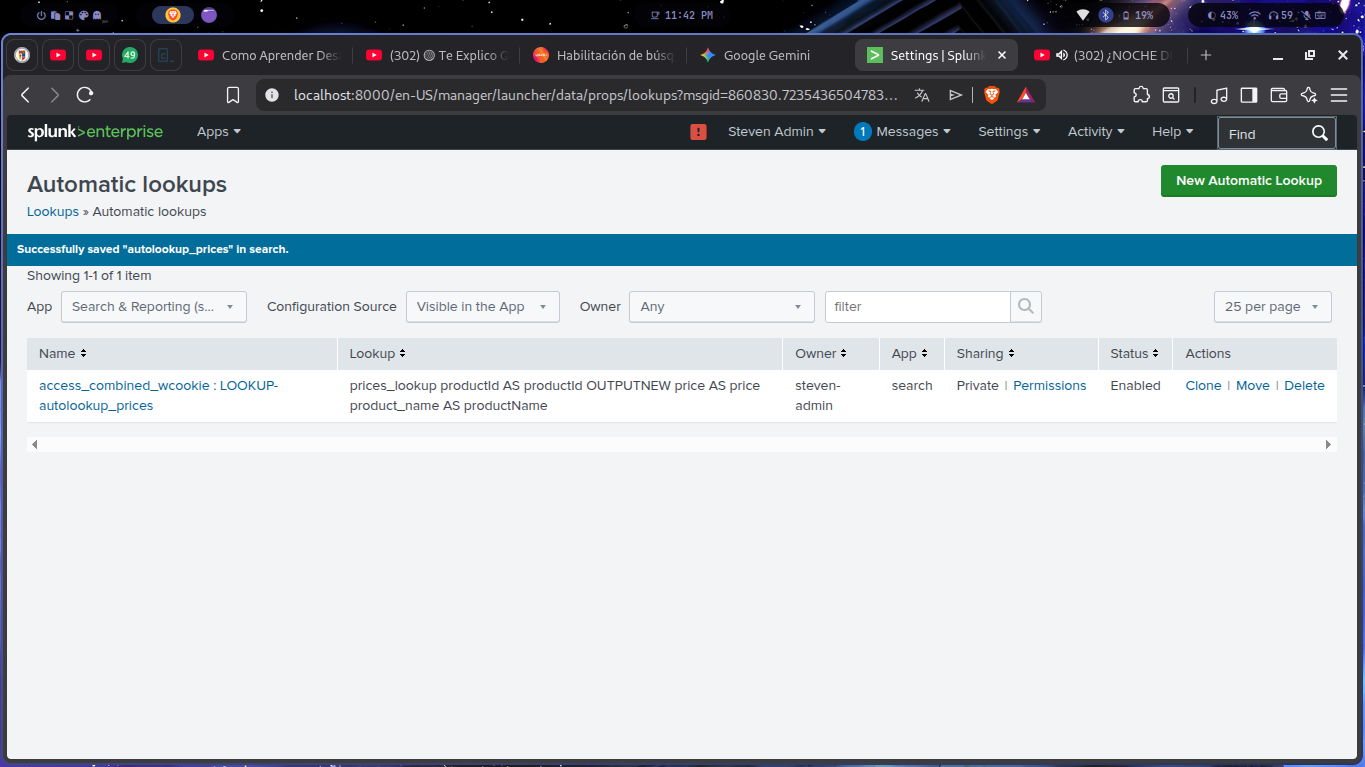Open Leo AI assistant sparkle icon

1308,94
